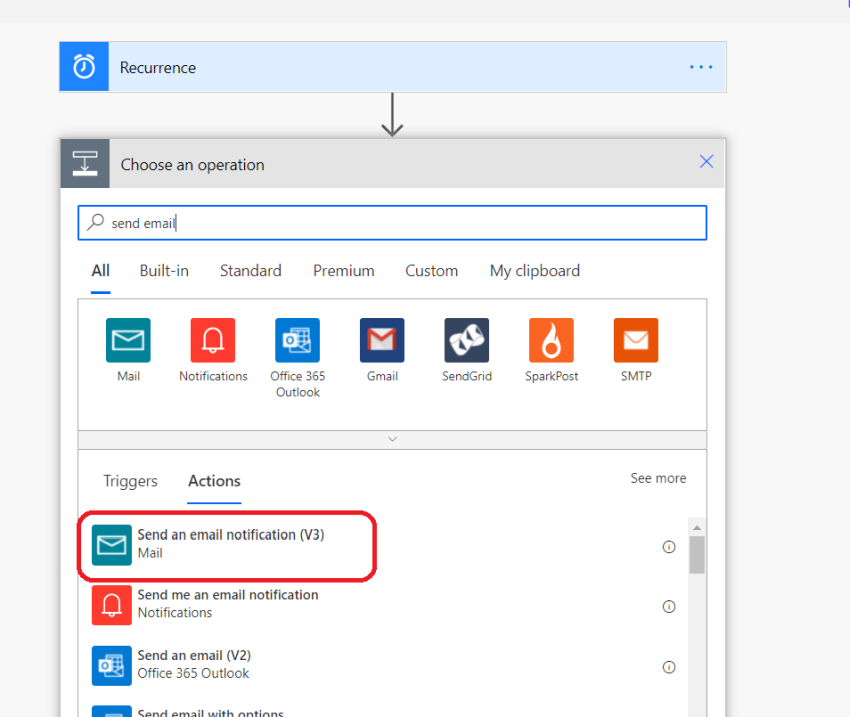Click the send email search field
Screen dimensions: 850x717
tap(392, 222)
